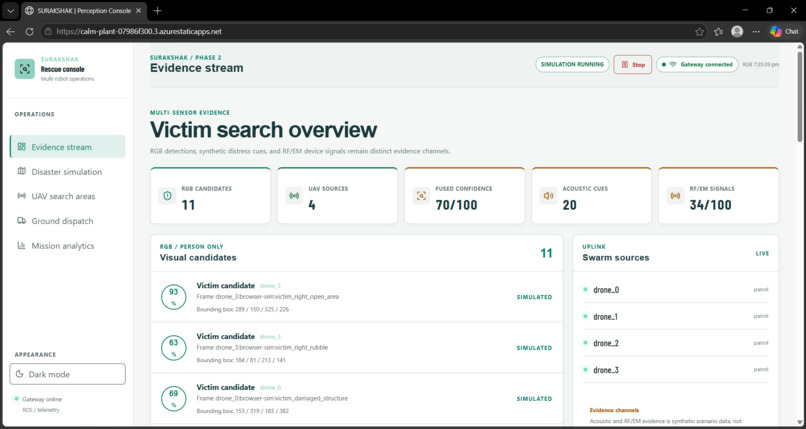The image size is (806, 429).
Task: Click Gateway online status in sidebar
Action: point(42,399)
